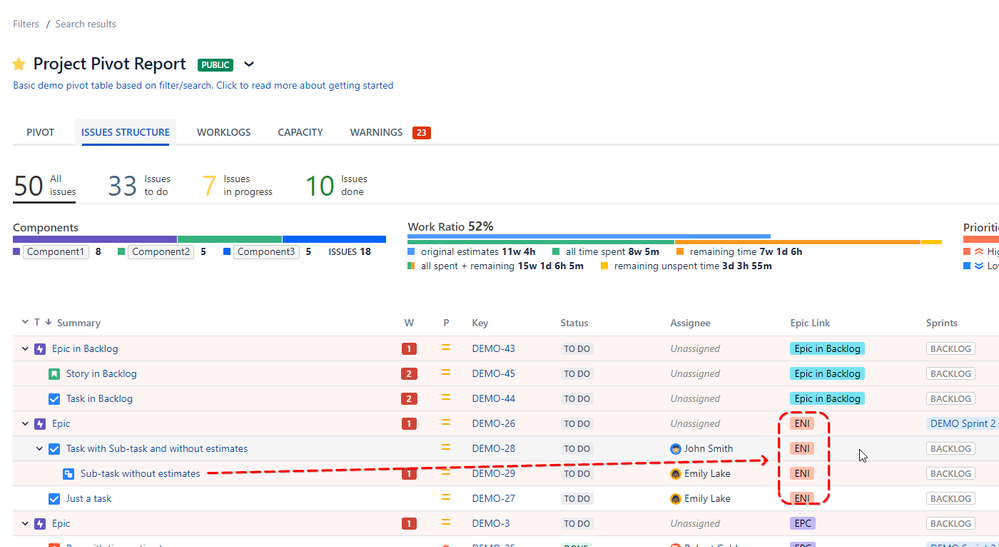Click John Smith avatar in DEMO-28 row
Image resolution: width=999 pixels, height=547 pixels.
coord(676,449)
